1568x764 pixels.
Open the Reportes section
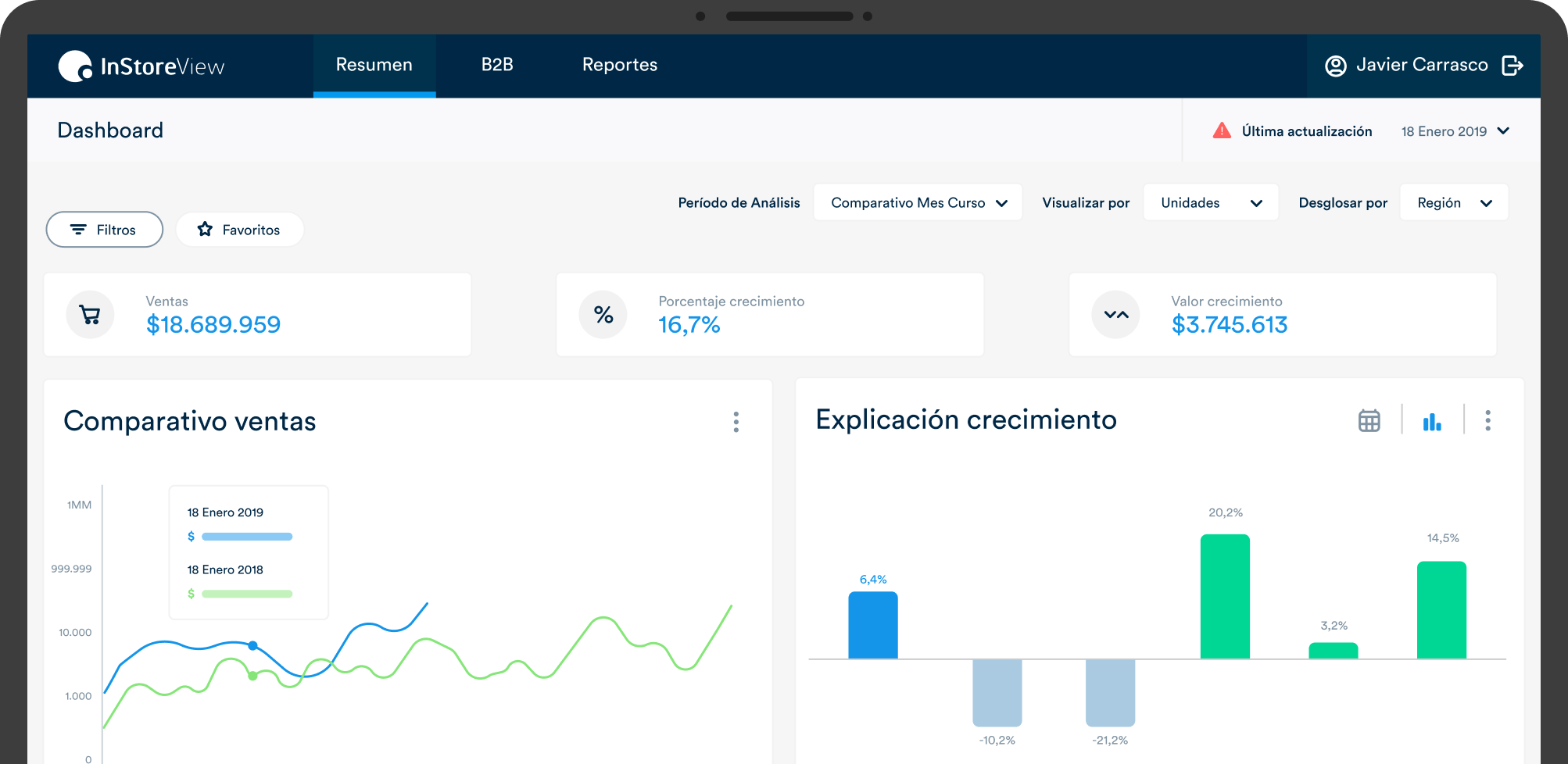tap(618, 66)
